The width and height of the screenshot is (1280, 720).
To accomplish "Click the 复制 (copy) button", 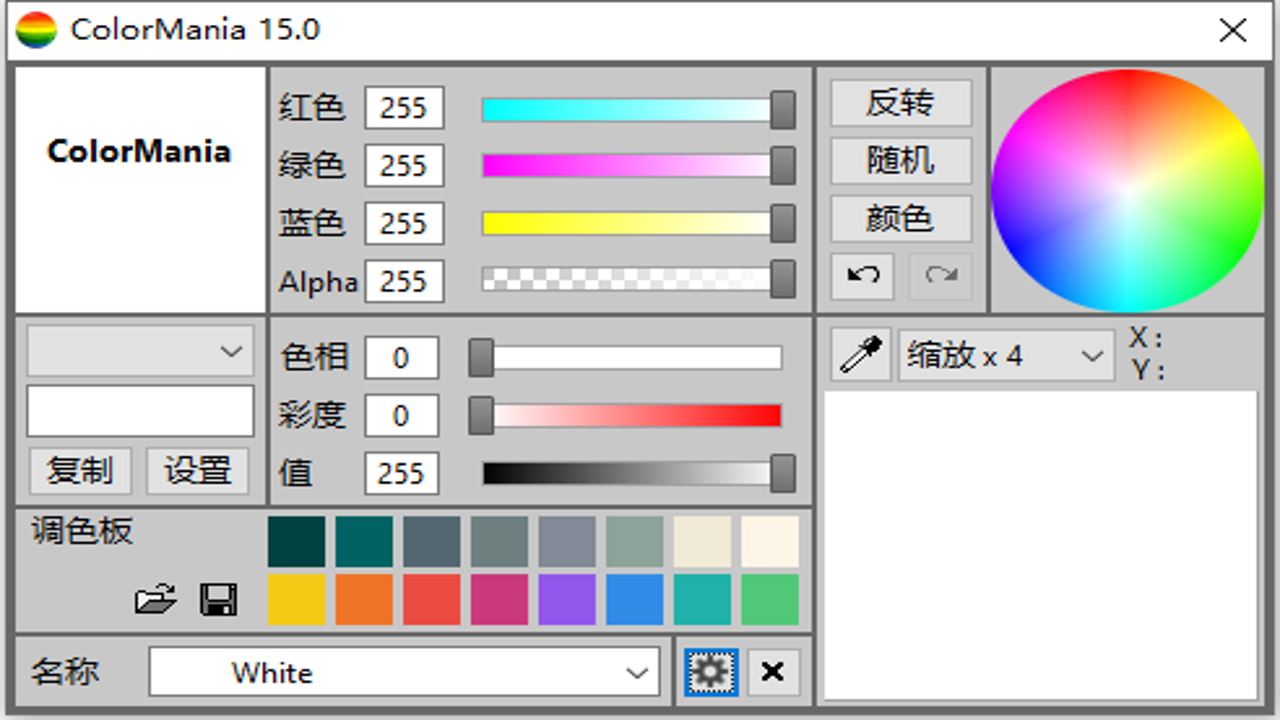I will tap(80, 470).
